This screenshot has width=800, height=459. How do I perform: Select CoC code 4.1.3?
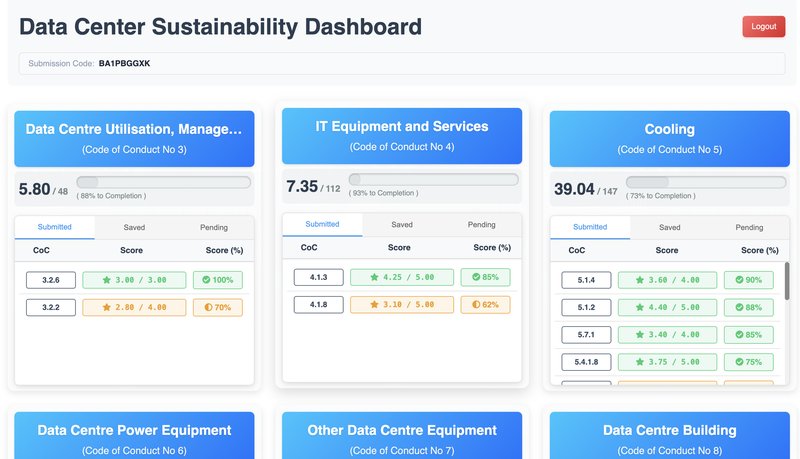(x=319, y=277)
